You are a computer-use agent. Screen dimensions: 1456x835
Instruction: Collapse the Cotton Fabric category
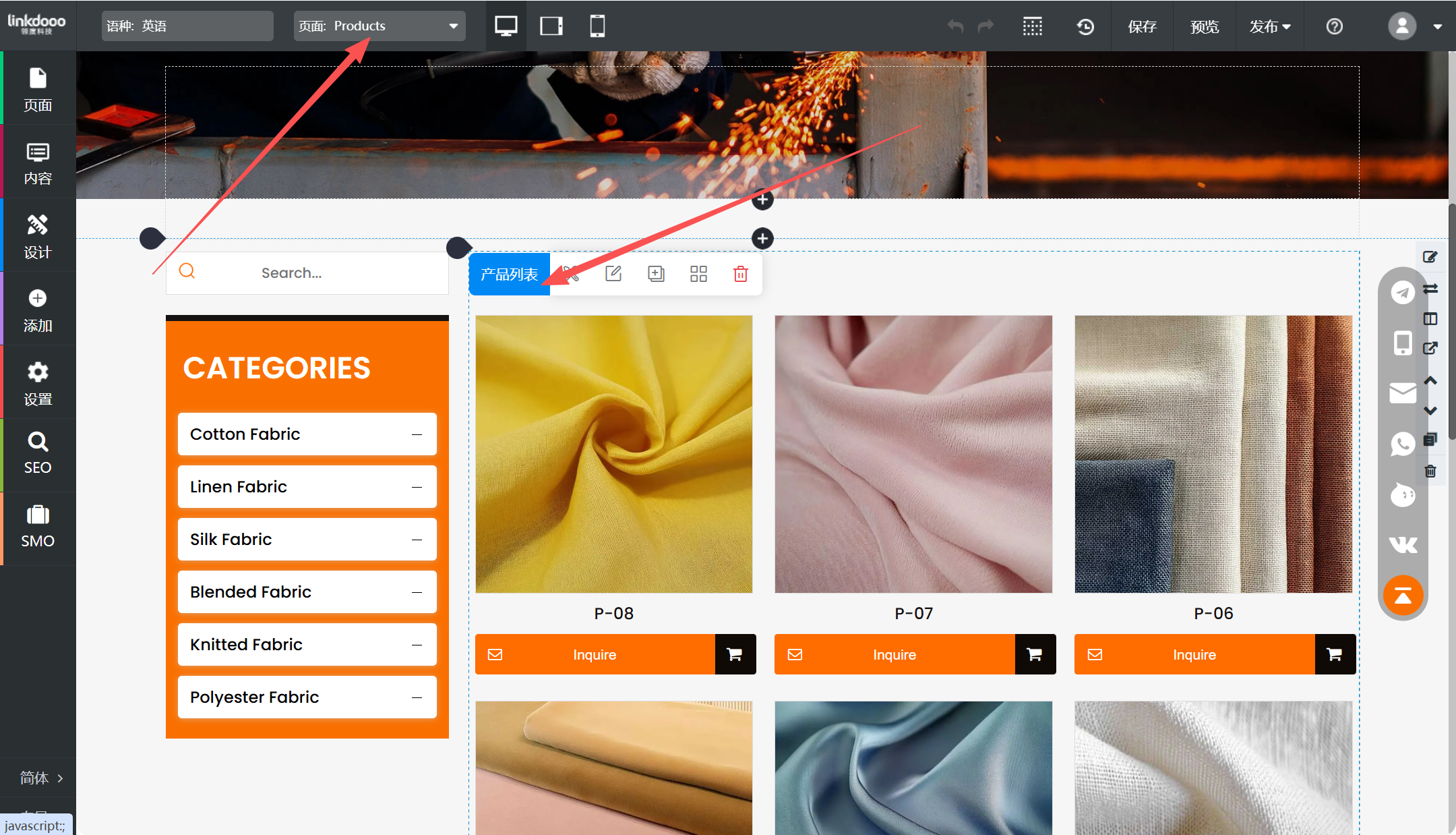417,434
